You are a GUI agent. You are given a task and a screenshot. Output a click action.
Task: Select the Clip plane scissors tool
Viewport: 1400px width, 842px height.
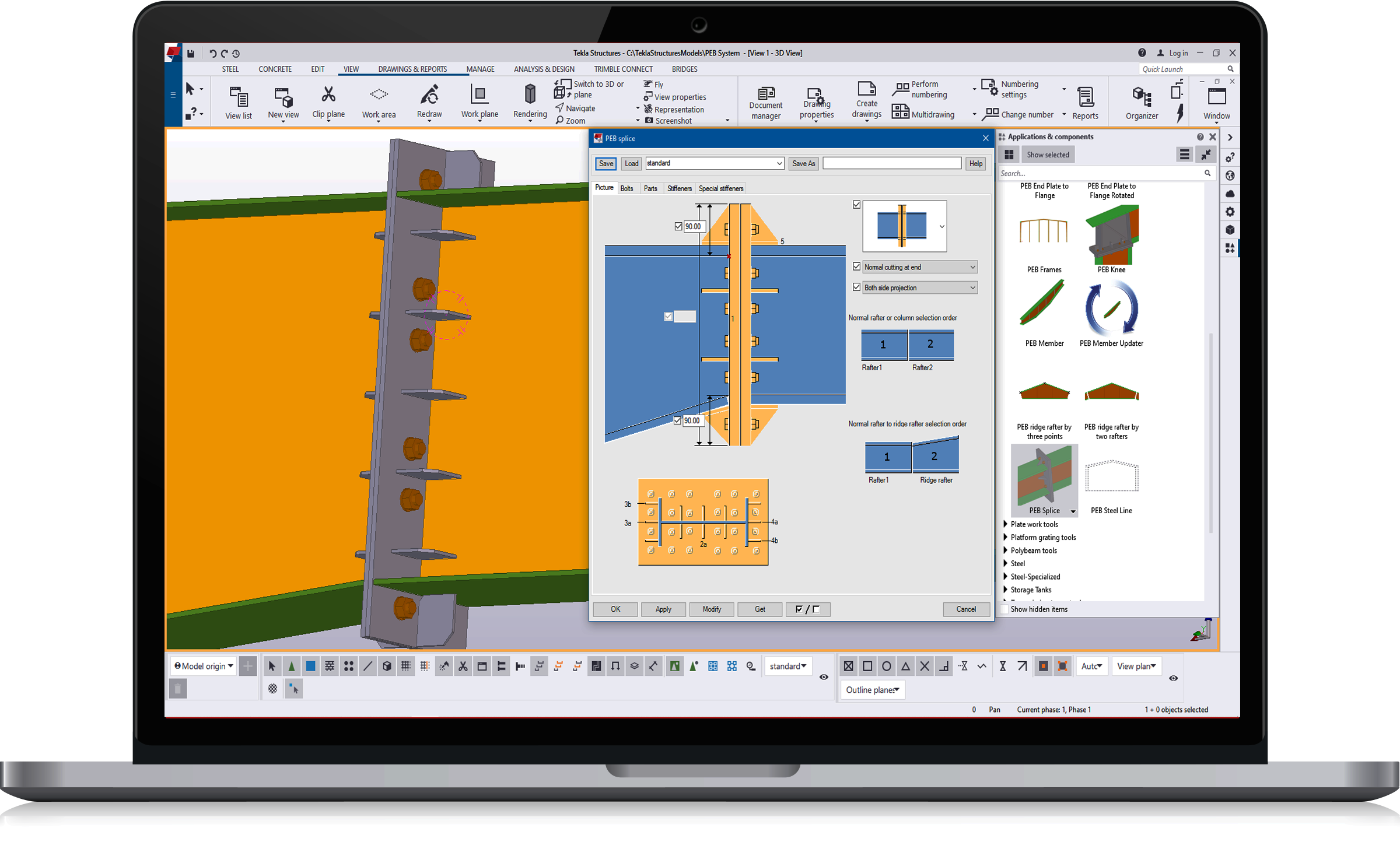(328, 103)
